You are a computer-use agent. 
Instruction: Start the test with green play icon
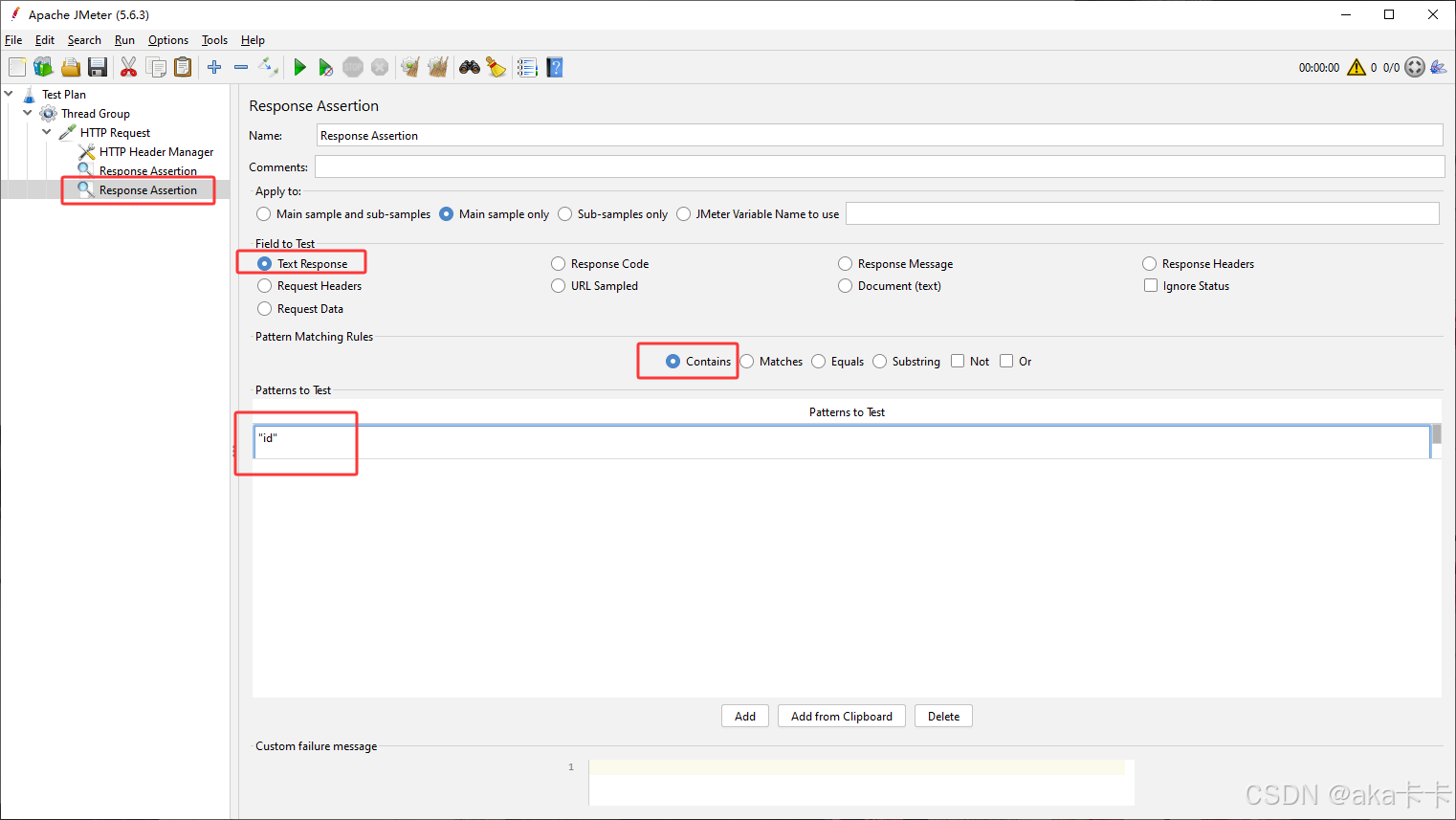click(299, 67)
